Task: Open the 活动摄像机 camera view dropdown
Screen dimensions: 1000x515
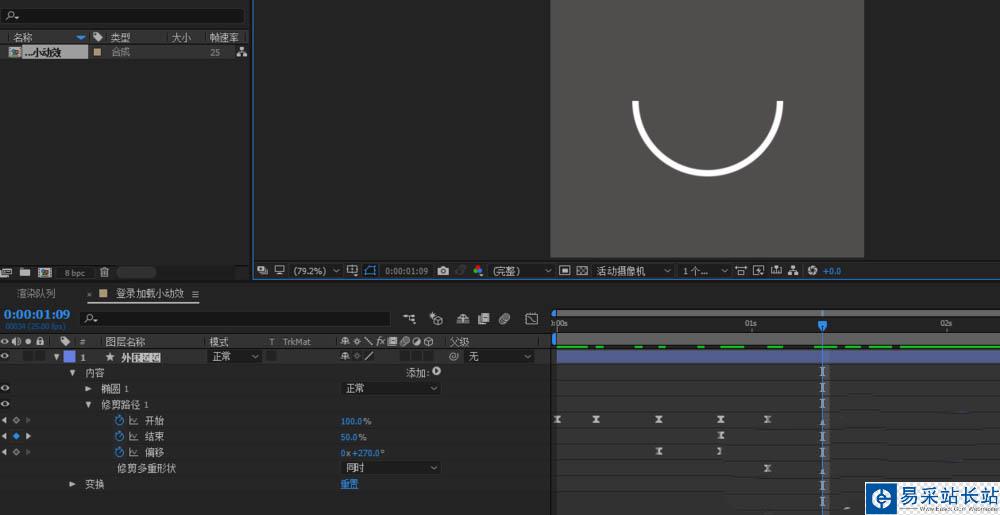Action: point(631,271)
